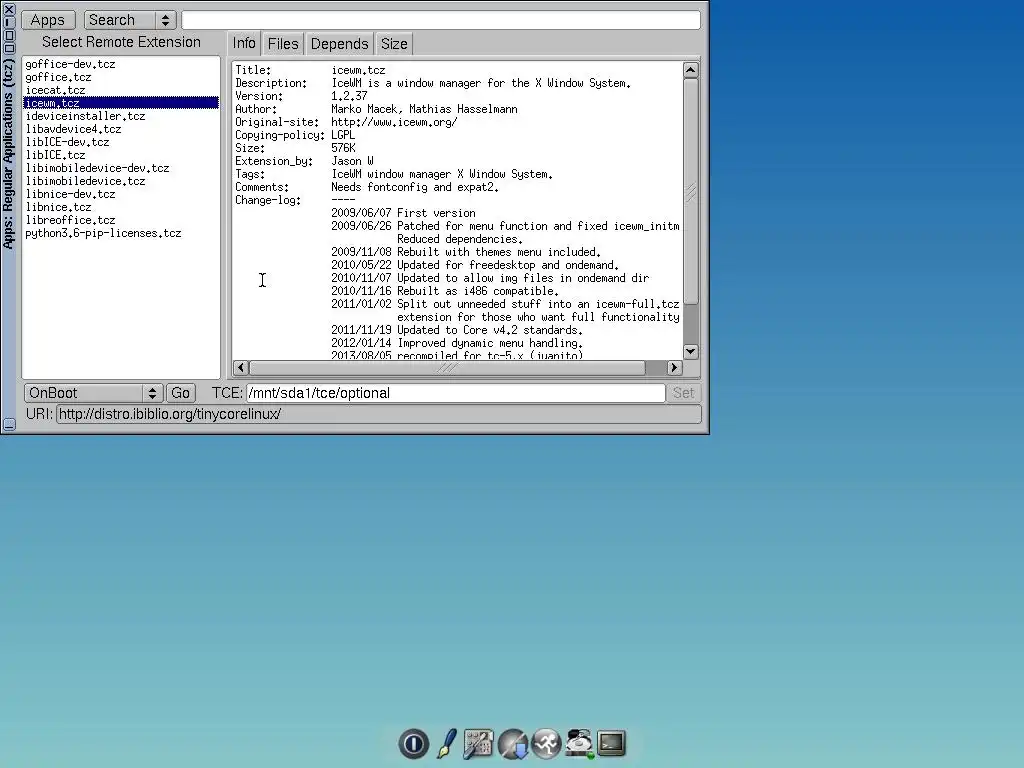The height and width of the screenshot is (768, 1024).
Task: Click the version value 1.2.37
Action: point(349,96)
